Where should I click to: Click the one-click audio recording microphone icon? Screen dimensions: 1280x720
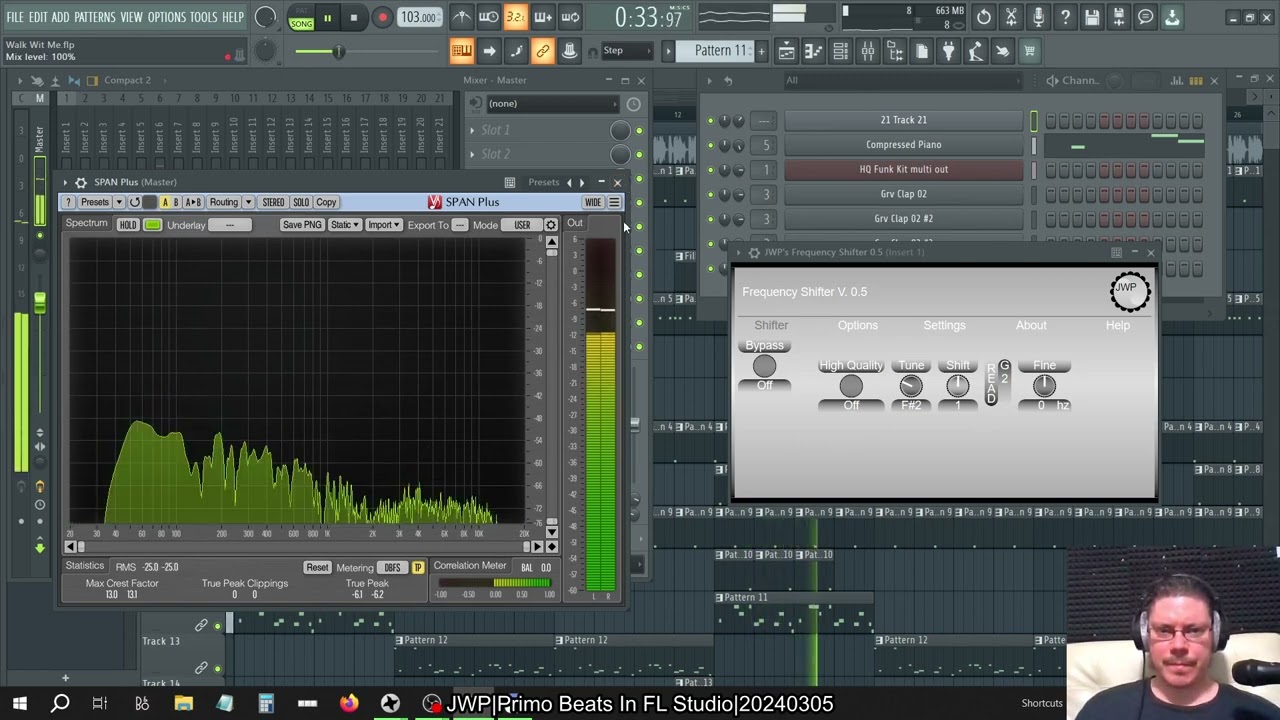click(x=1038, y=17)
